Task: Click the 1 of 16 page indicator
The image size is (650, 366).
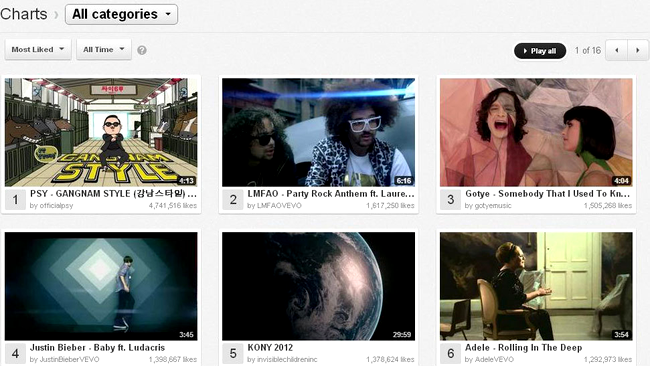Action: (x=587, y=51)
